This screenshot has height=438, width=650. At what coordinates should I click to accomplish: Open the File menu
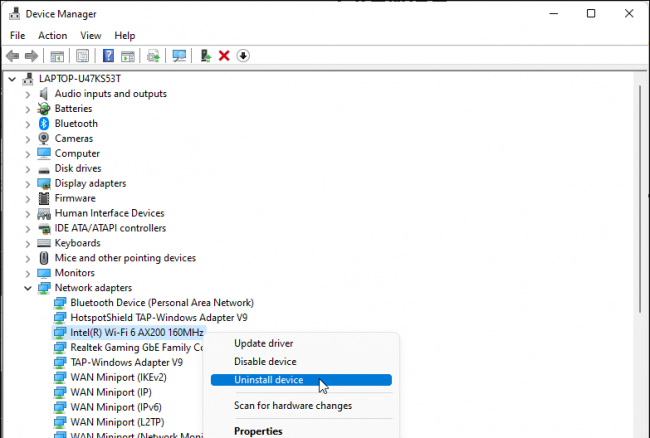(x=17, y=36)
